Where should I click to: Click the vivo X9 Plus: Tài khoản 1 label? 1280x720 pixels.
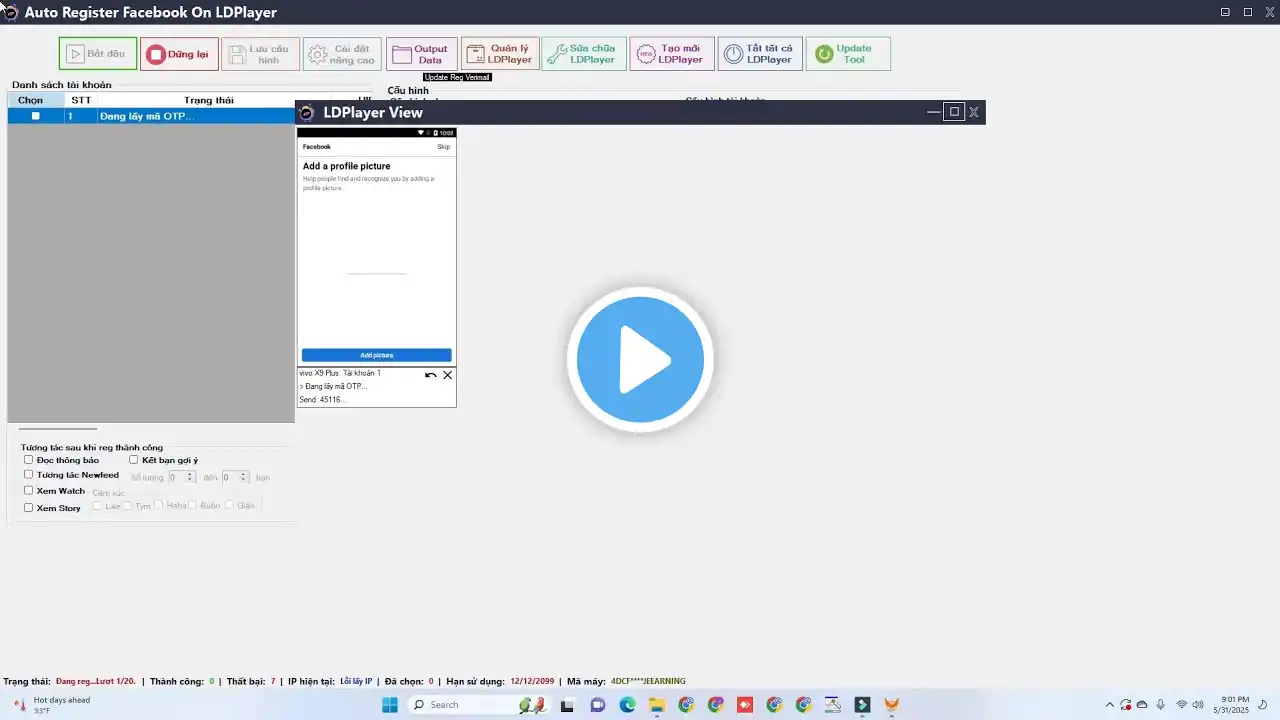[340, 373]
